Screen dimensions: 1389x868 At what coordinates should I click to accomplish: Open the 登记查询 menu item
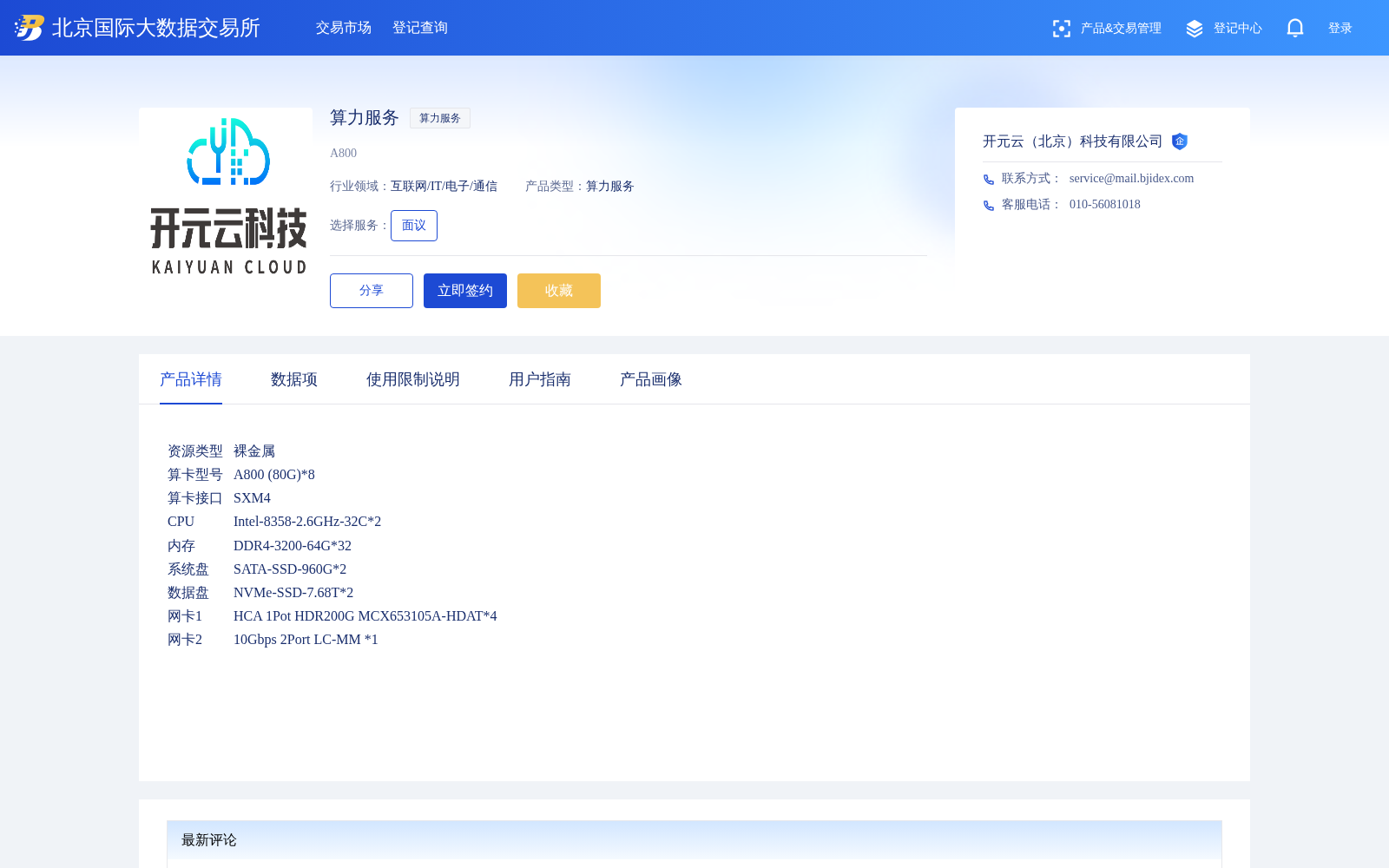pyautogui.click(x=420, y=28)
